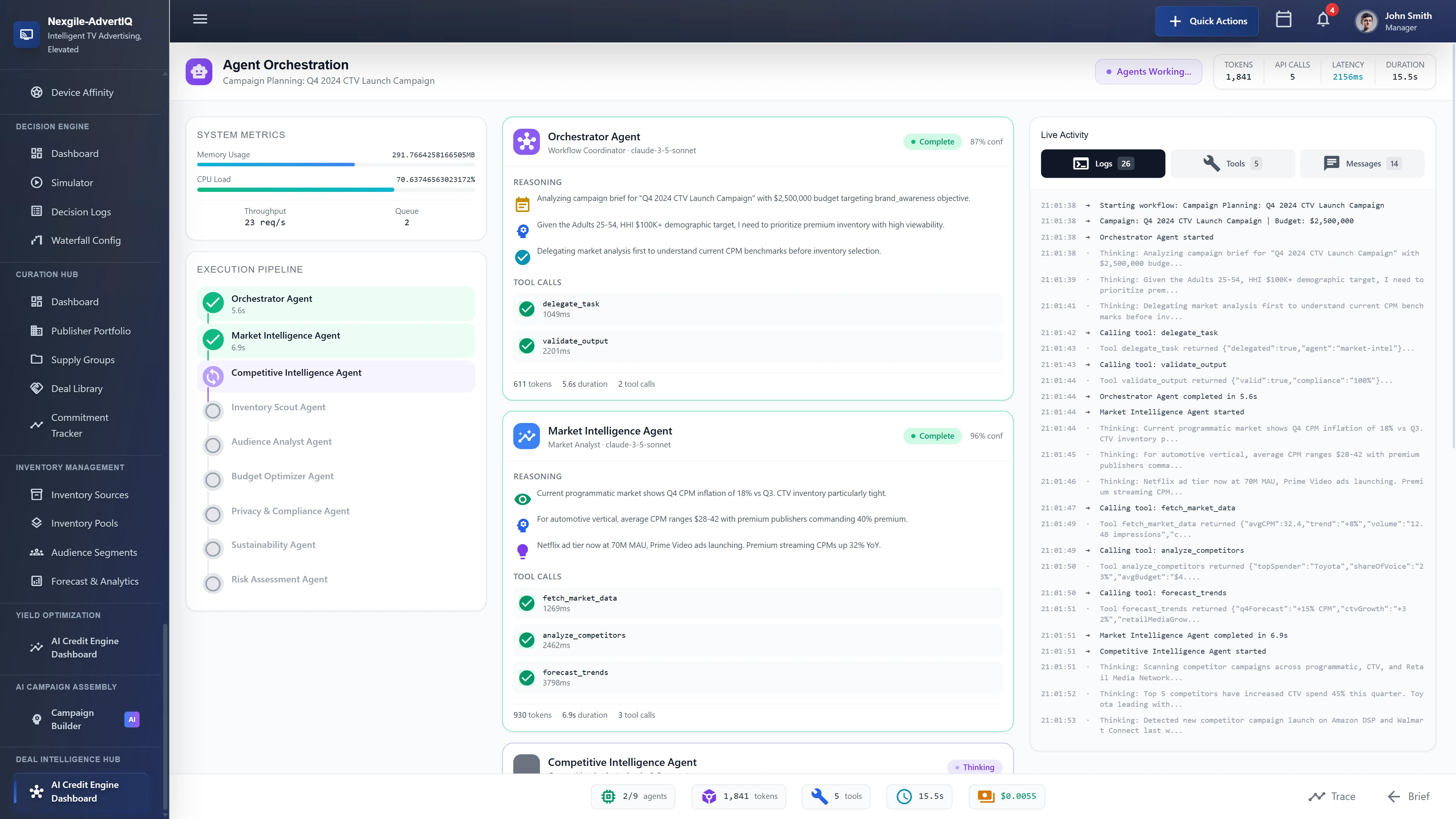1456x819 pixels.
Task: Expand the fetch_market_data tool call row
Action: tap(758, 603)
